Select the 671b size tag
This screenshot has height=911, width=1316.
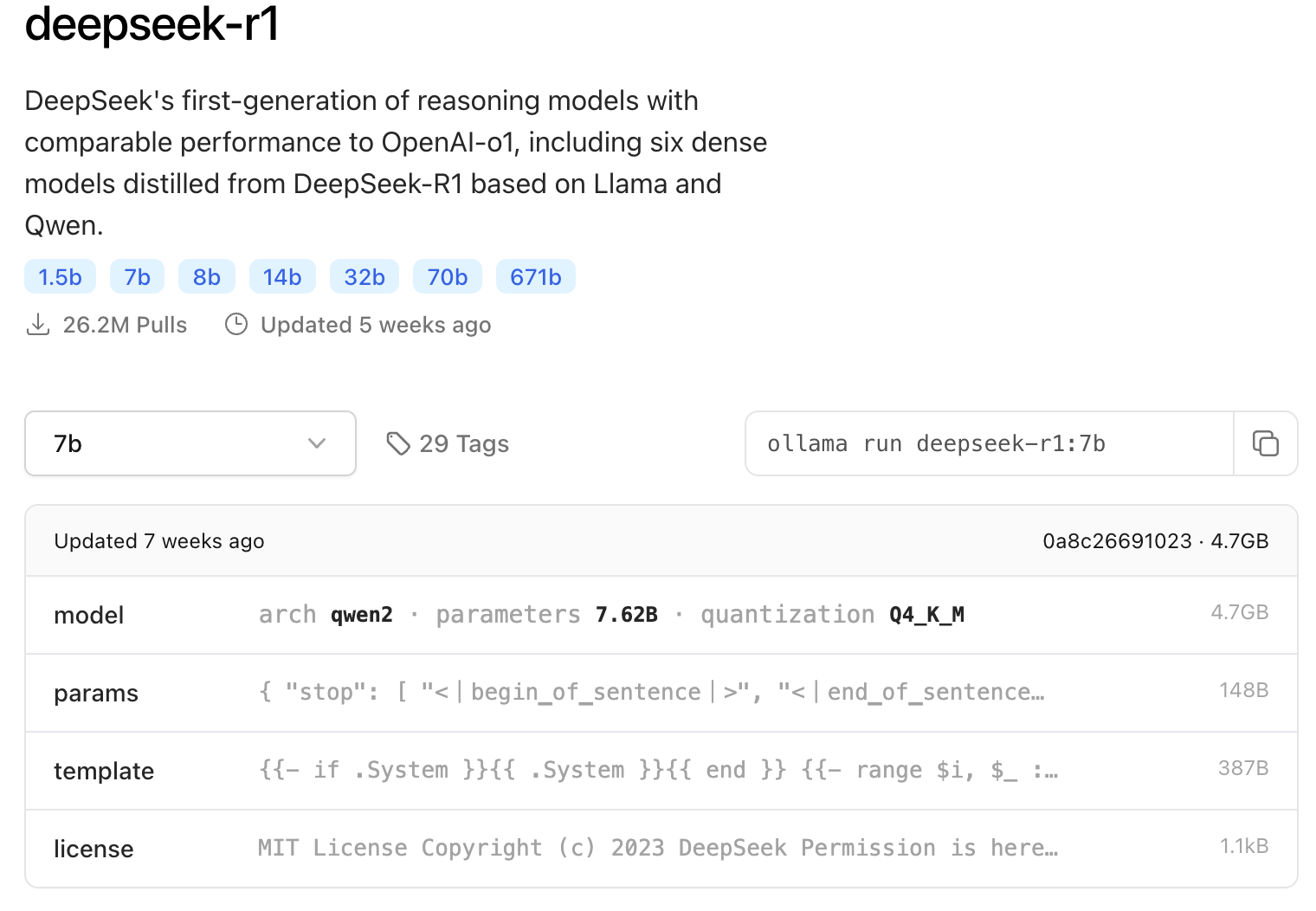(x=535, y=277)
